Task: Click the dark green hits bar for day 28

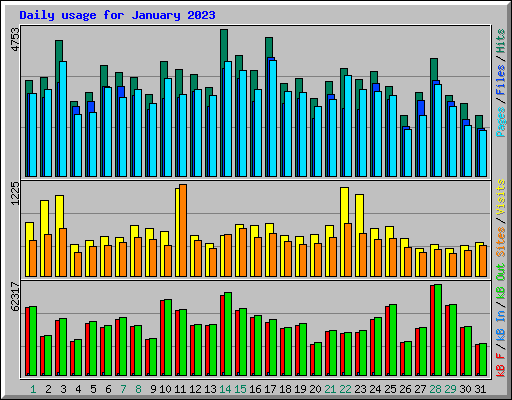Action: coord(434,69)
